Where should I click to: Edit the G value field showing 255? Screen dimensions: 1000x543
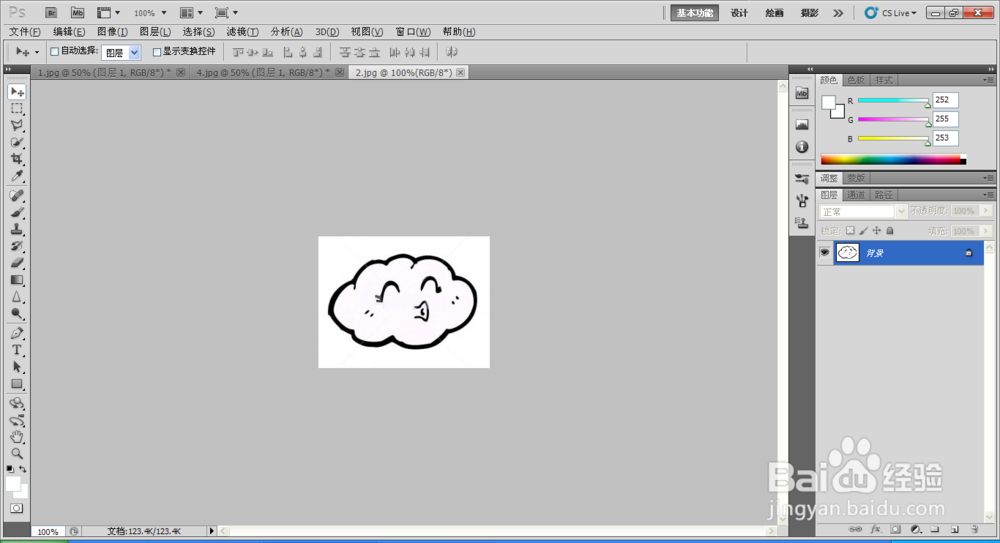pyautogui.click(x=945, y=119)
